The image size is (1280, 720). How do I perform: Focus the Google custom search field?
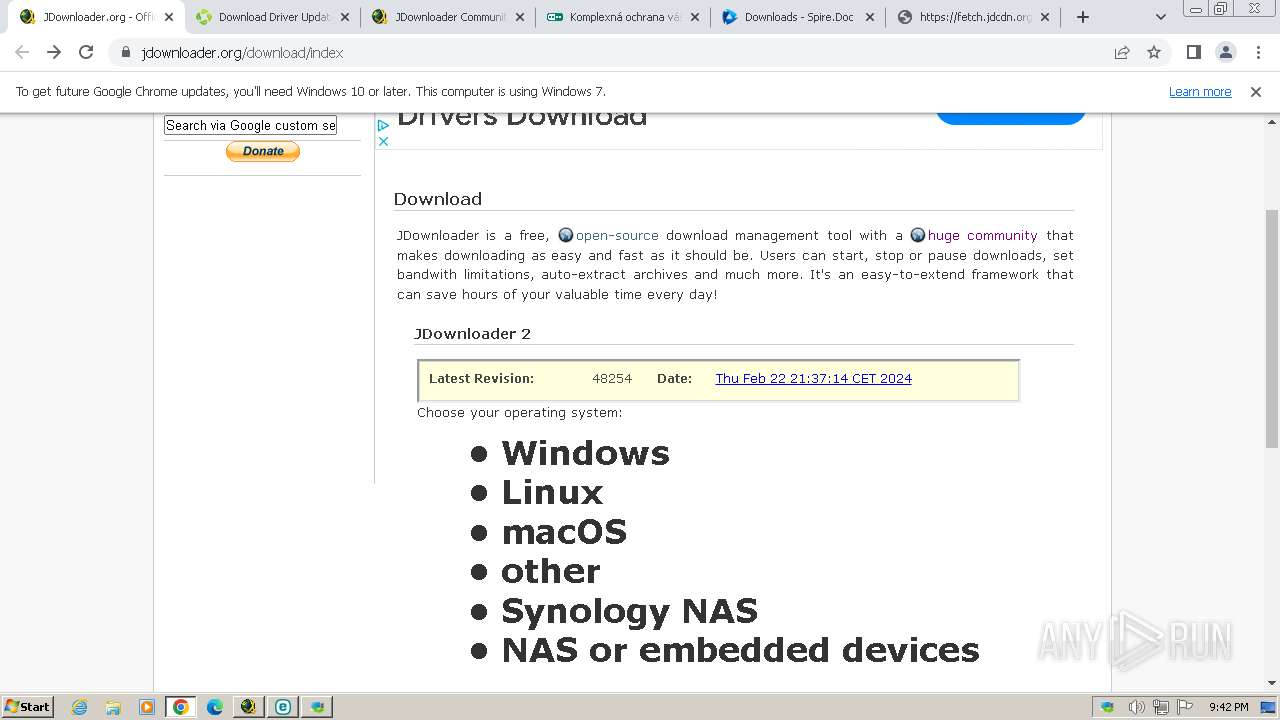tap(250, 125)
